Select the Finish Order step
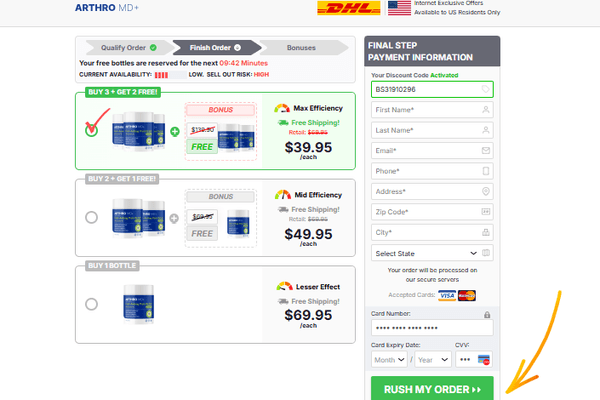The image size is (600, 400). [215, 48]
